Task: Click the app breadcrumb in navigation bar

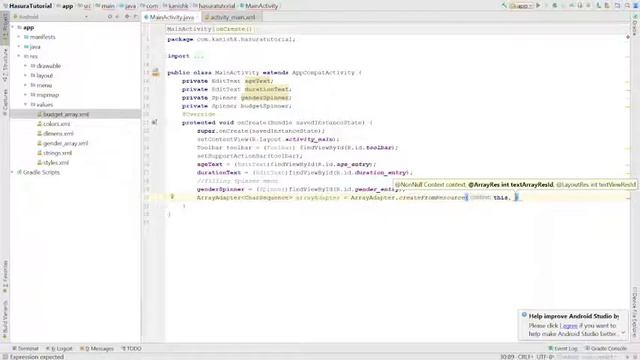Action: (67, 6)
